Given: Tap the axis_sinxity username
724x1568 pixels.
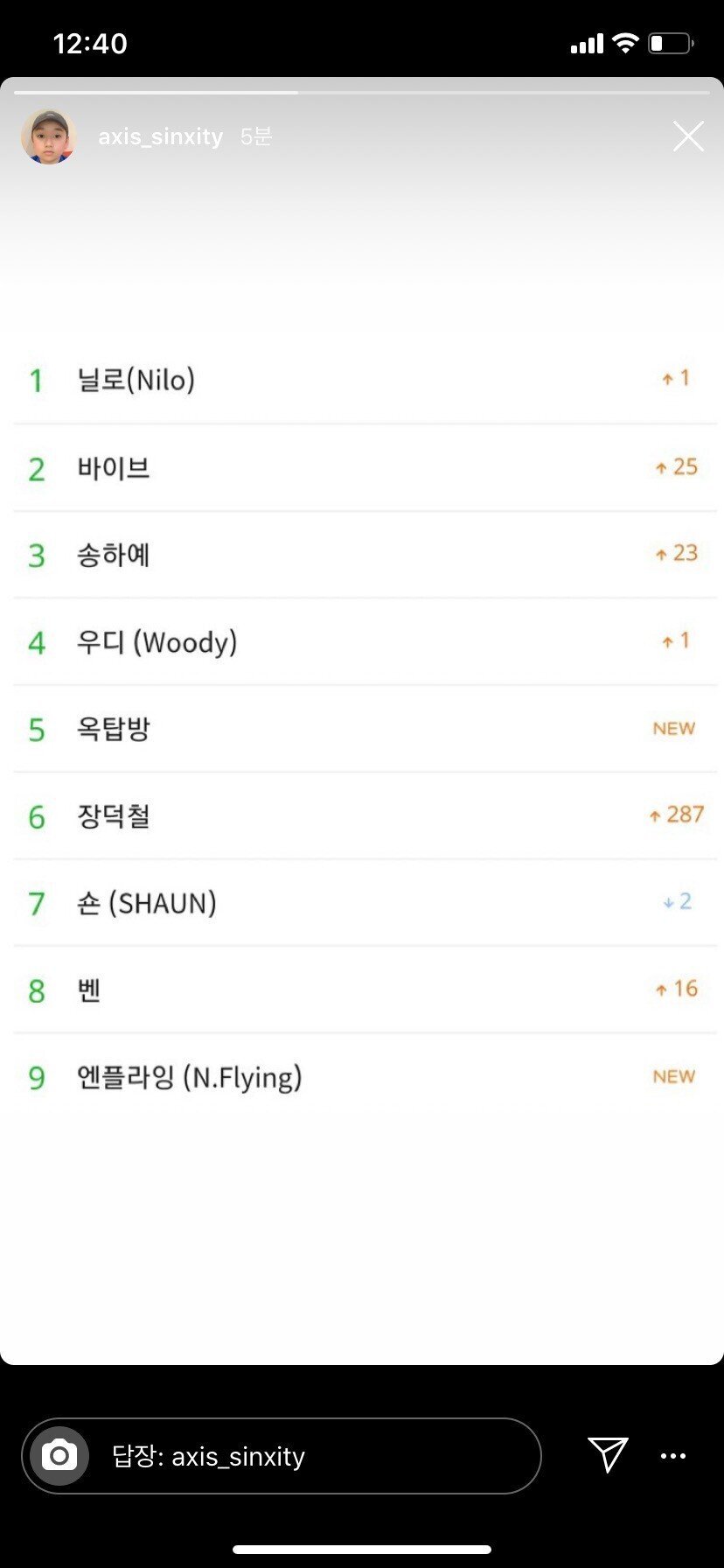Looking at the screenshot, I should (x=160, y=136).
